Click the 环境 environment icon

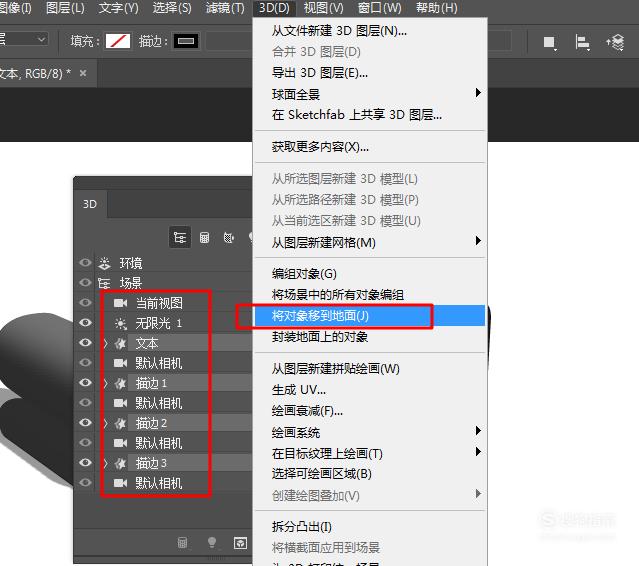(x=104, y=264)
